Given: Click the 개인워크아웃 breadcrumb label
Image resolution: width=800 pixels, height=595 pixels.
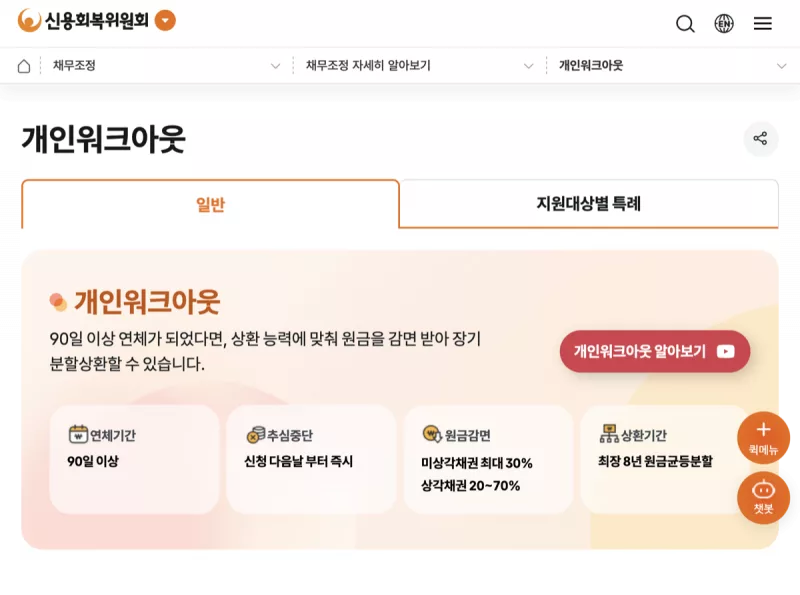Looking at the screenshot, I should pos(591,65).
